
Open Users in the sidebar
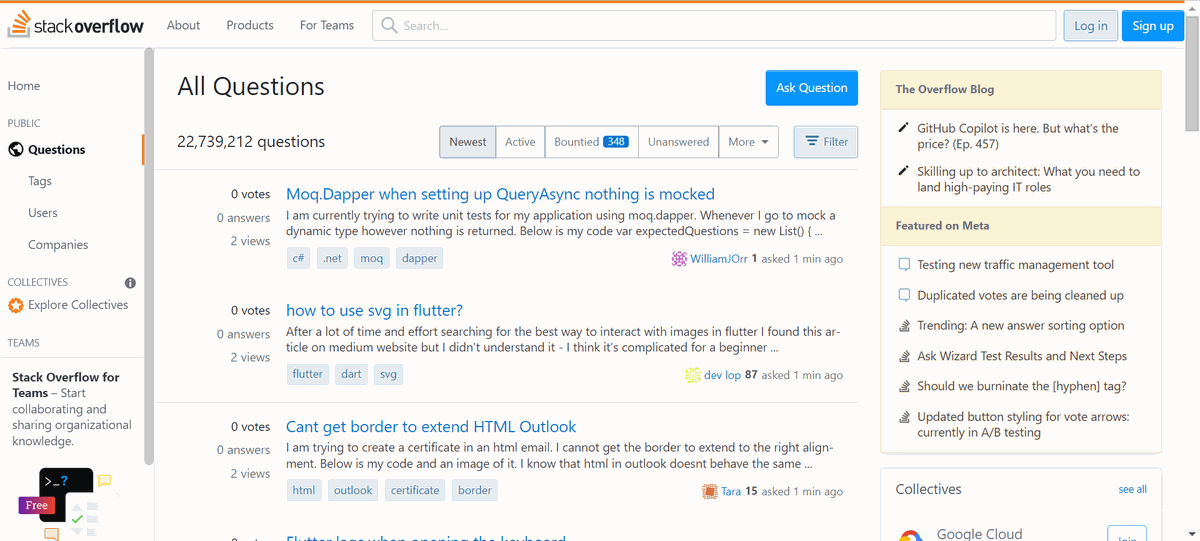click(x=43, y=213)
